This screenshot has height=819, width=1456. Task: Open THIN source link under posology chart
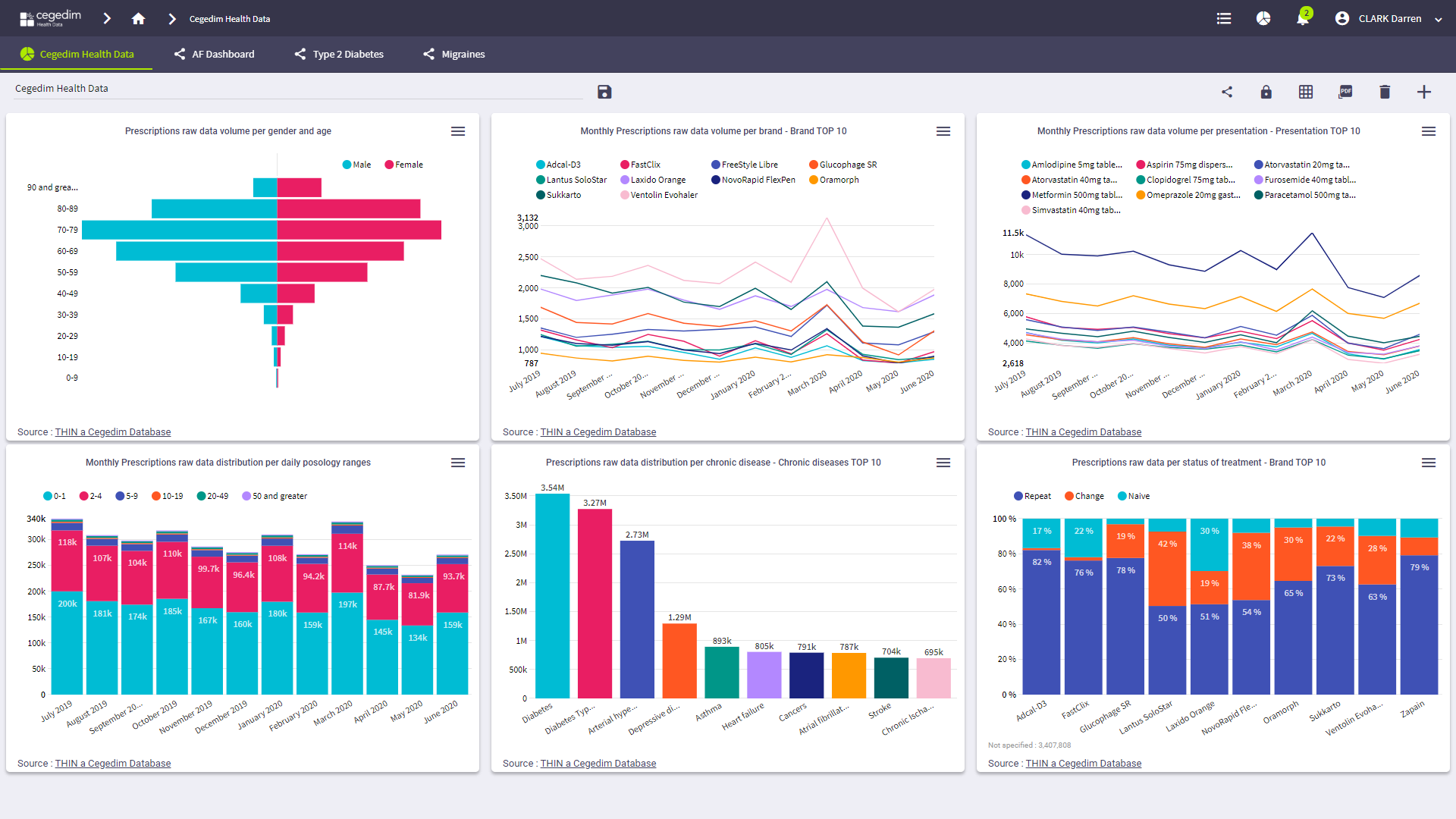click(113, 764)
